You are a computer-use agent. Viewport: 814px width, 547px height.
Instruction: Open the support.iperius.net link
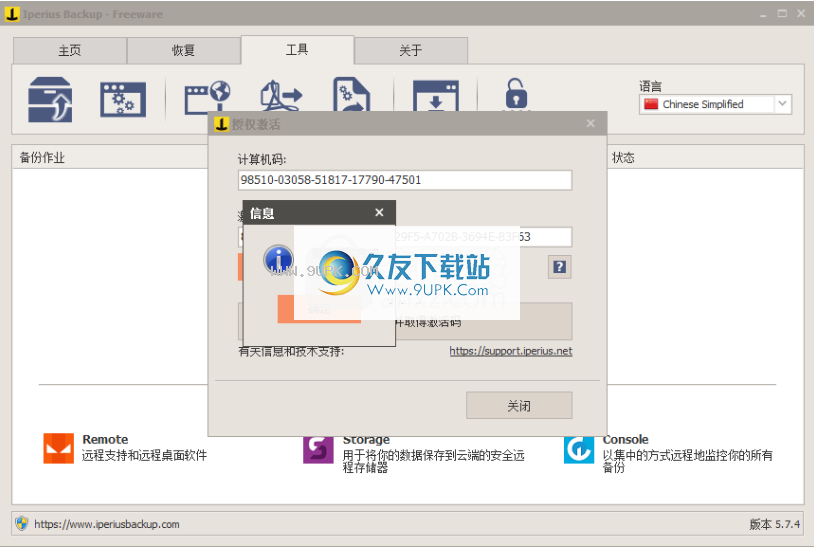[511, 351]
